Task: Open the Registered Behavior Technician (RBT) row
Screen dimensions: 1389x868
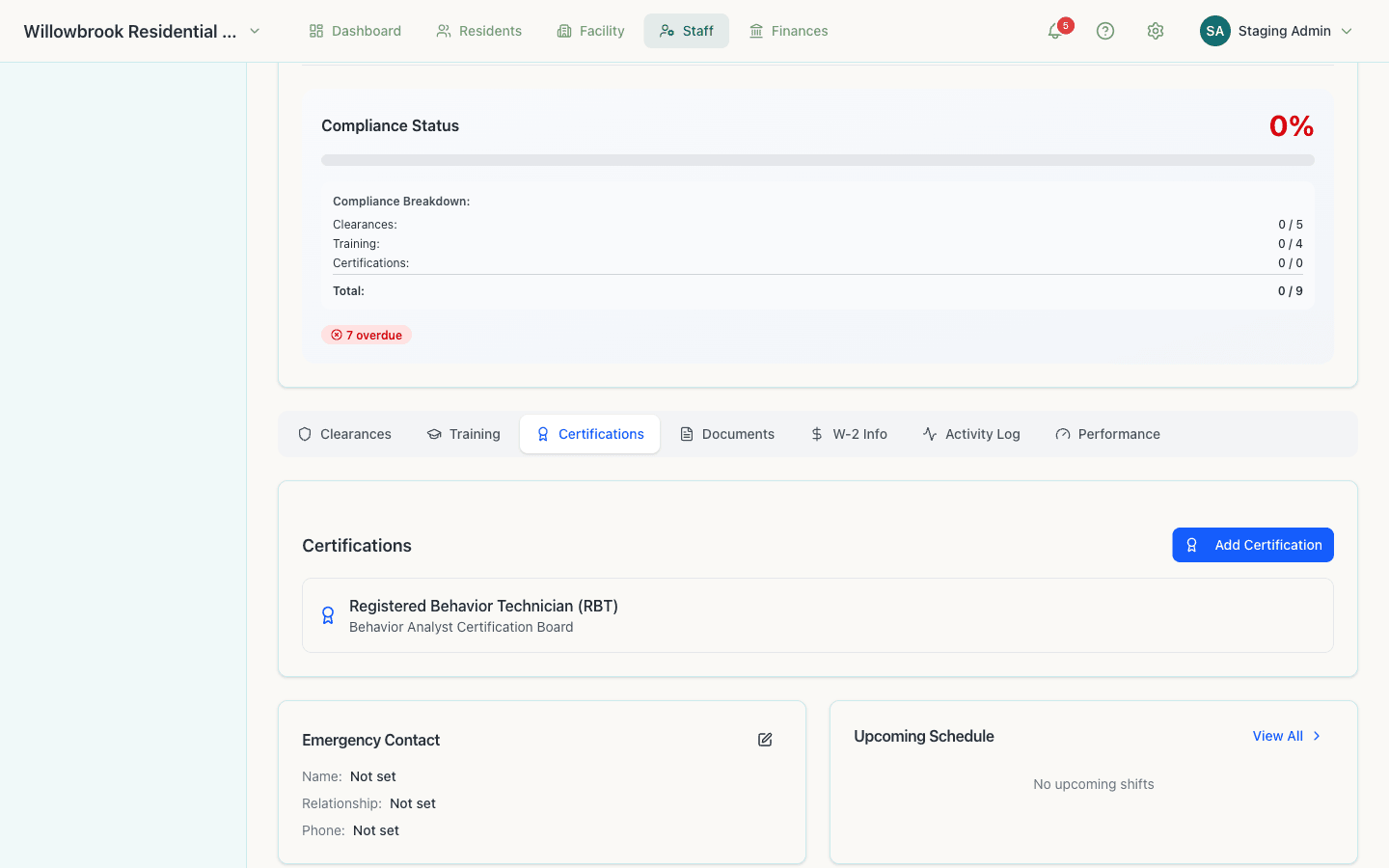Action: coord(818,615)
